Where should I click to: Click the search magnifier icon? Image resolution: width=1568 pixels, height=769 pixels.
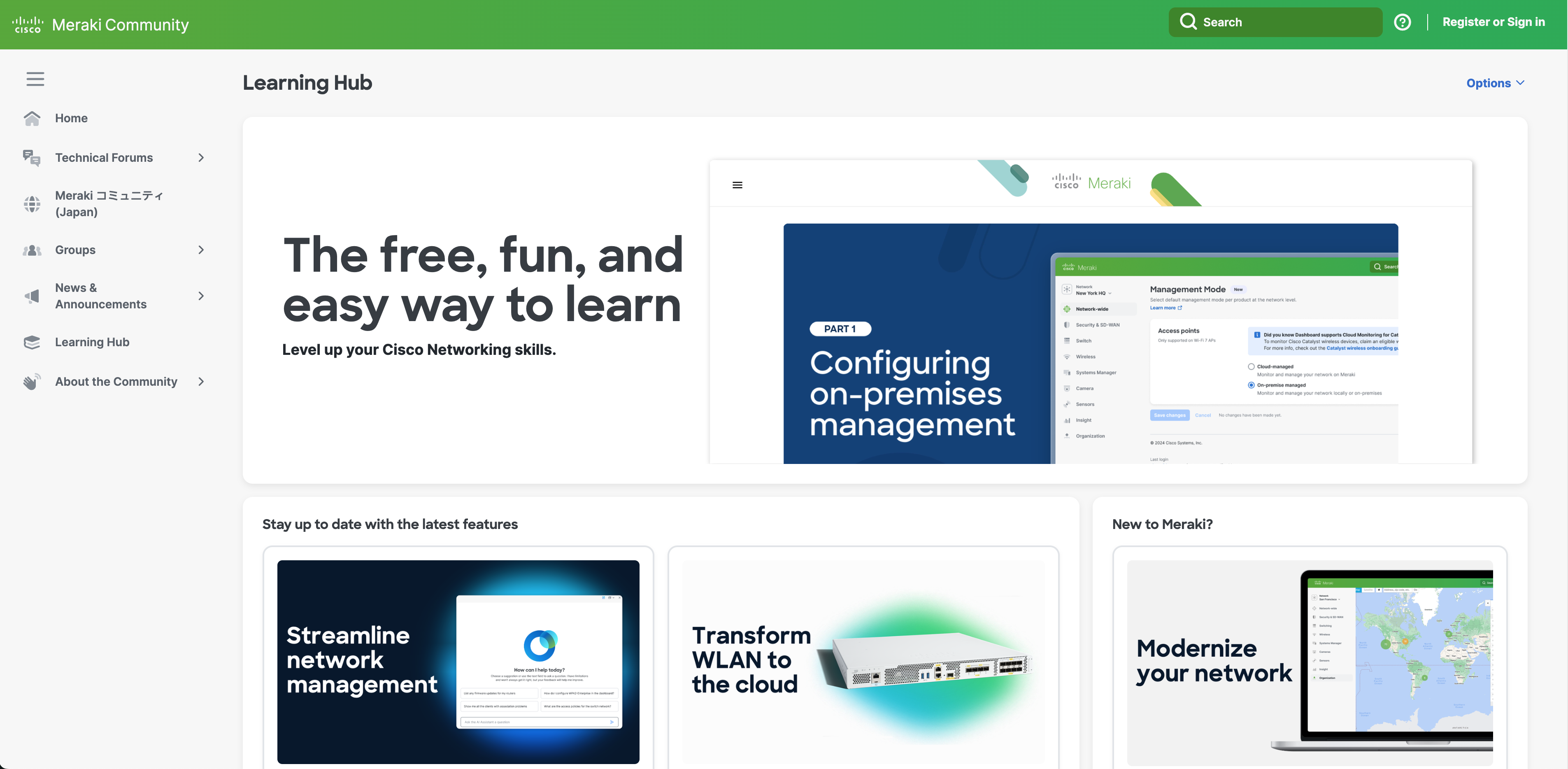click(1189, 22)
